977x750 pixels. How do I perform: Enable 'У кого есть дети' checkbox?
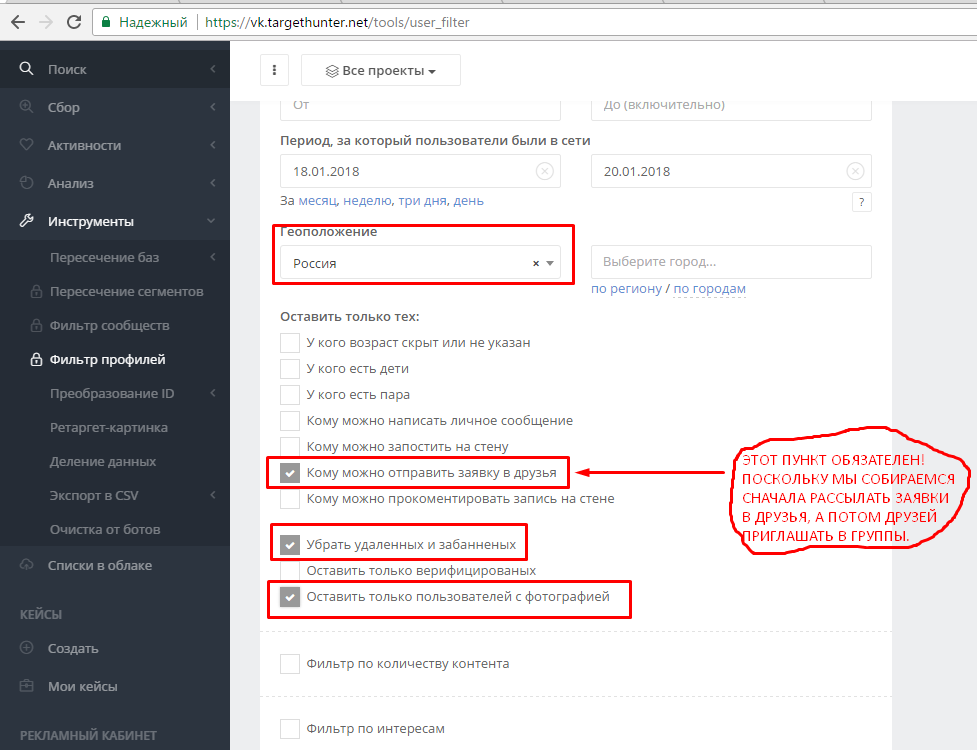[x=290, y=369]
